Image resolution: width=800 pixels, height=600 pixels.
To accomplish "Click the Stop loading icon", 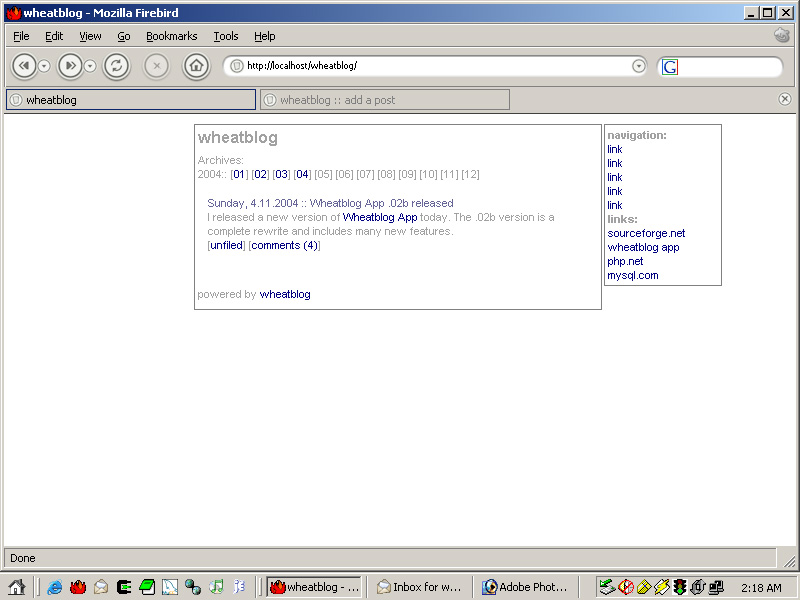I will coord(156,65).
